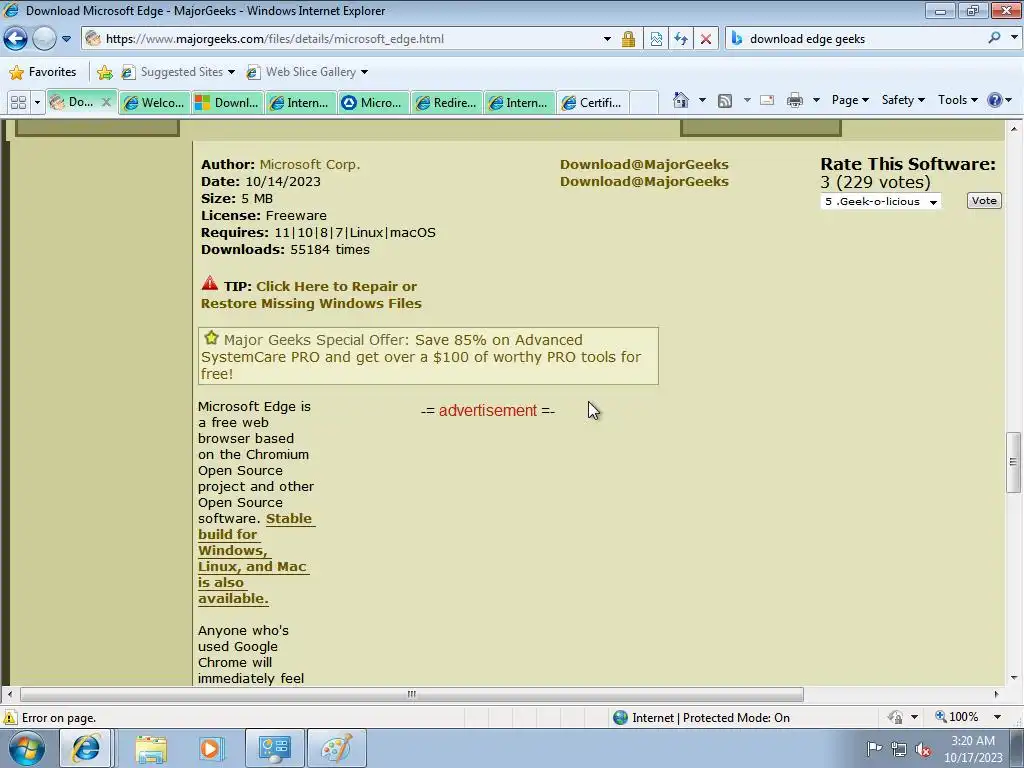
Task: Open the Paint taskbar icon
Action: click(x=336, y=748)
